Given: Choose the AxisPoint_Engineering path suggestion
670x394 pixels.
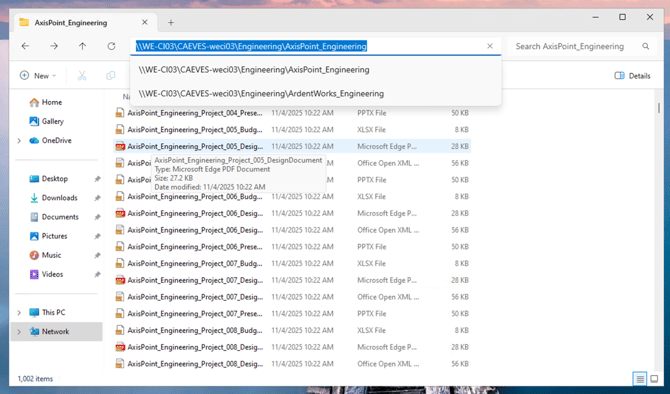Looking at the screenshot, I should [315, 70].
